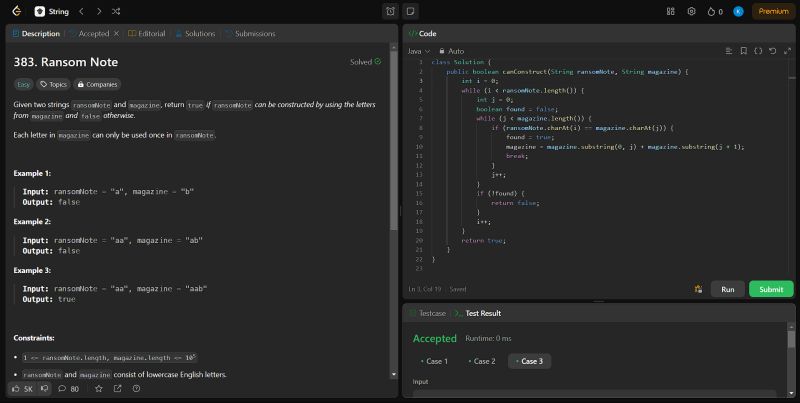Start the alarm clock timer
The height and width of the screenshot is (403, 800).
tap(390, 11)
